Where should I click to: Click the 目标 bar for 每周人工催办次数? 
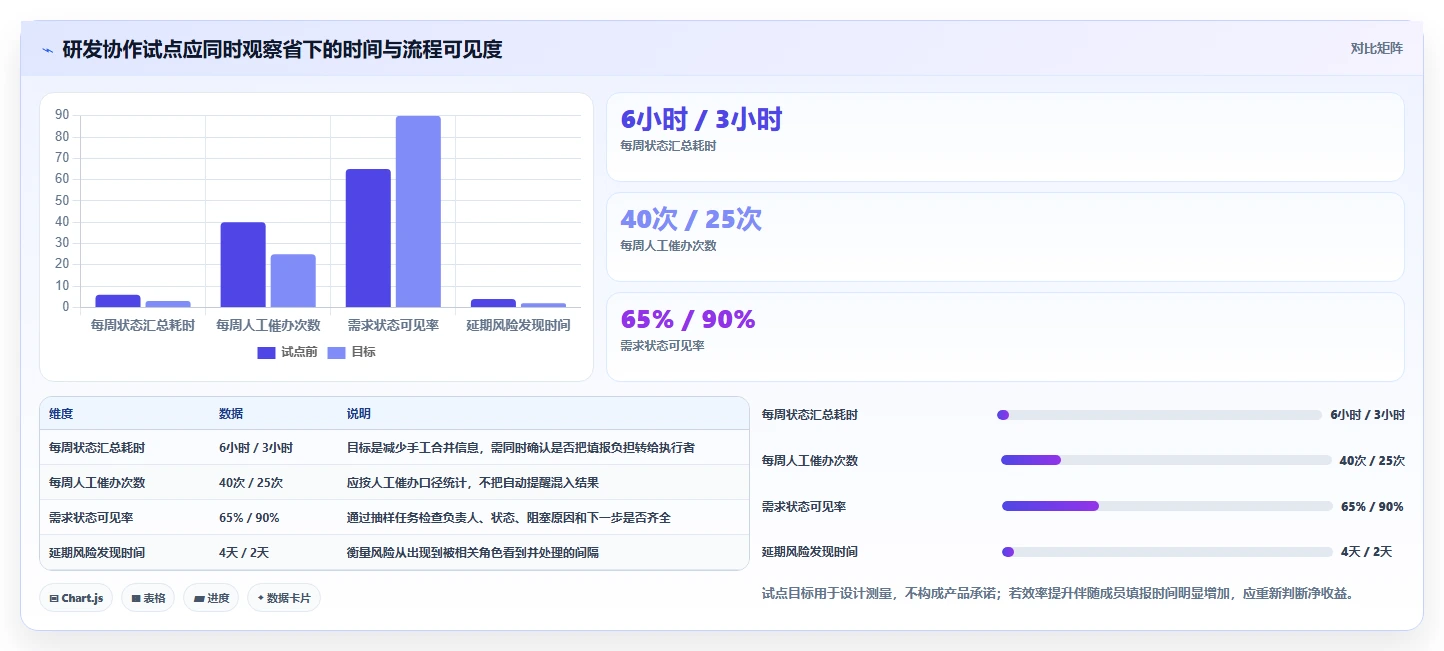293,281
